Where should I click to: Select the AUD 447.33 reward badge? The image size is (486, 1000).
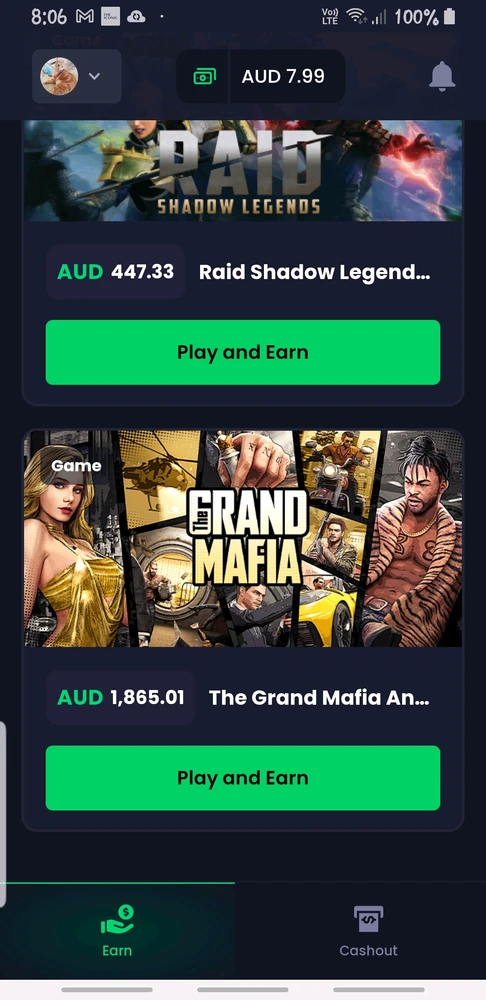(115, 272)
